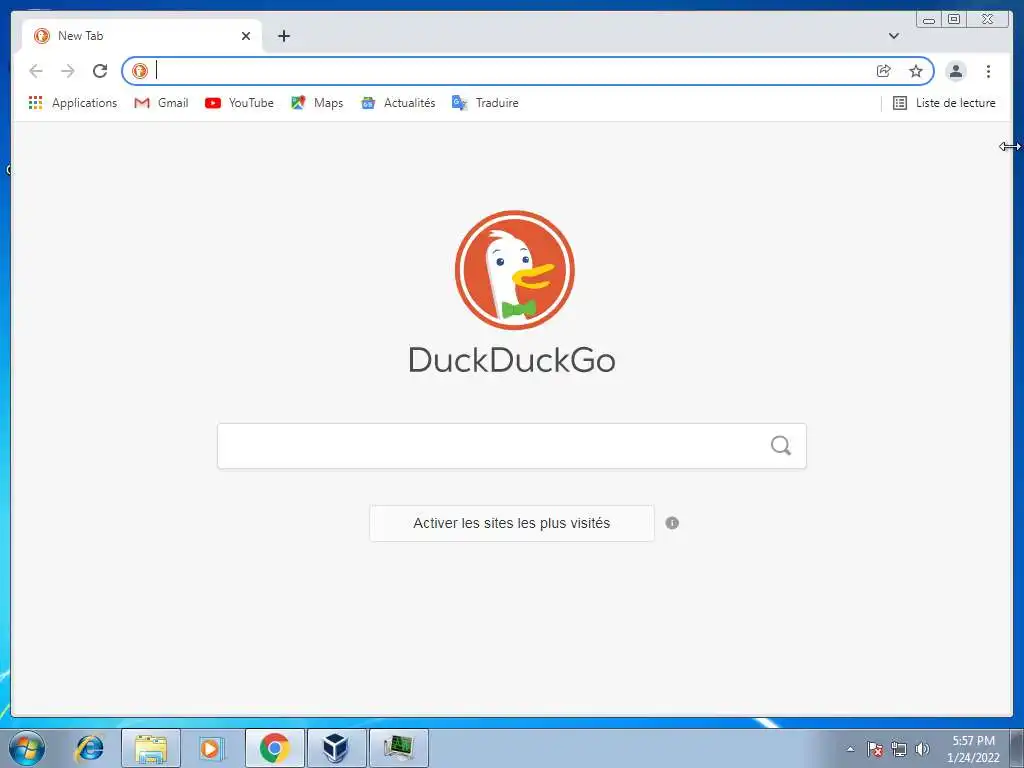Reload the current page
1024x768 pixels.
click(x=100, y=71)
